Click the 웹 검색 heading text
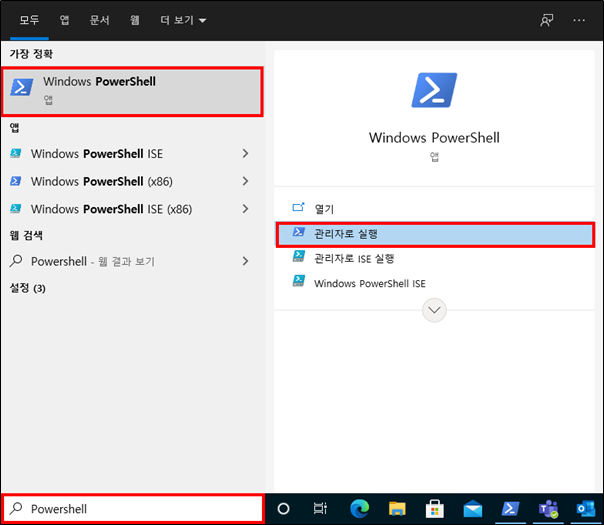 coord(26,235)
